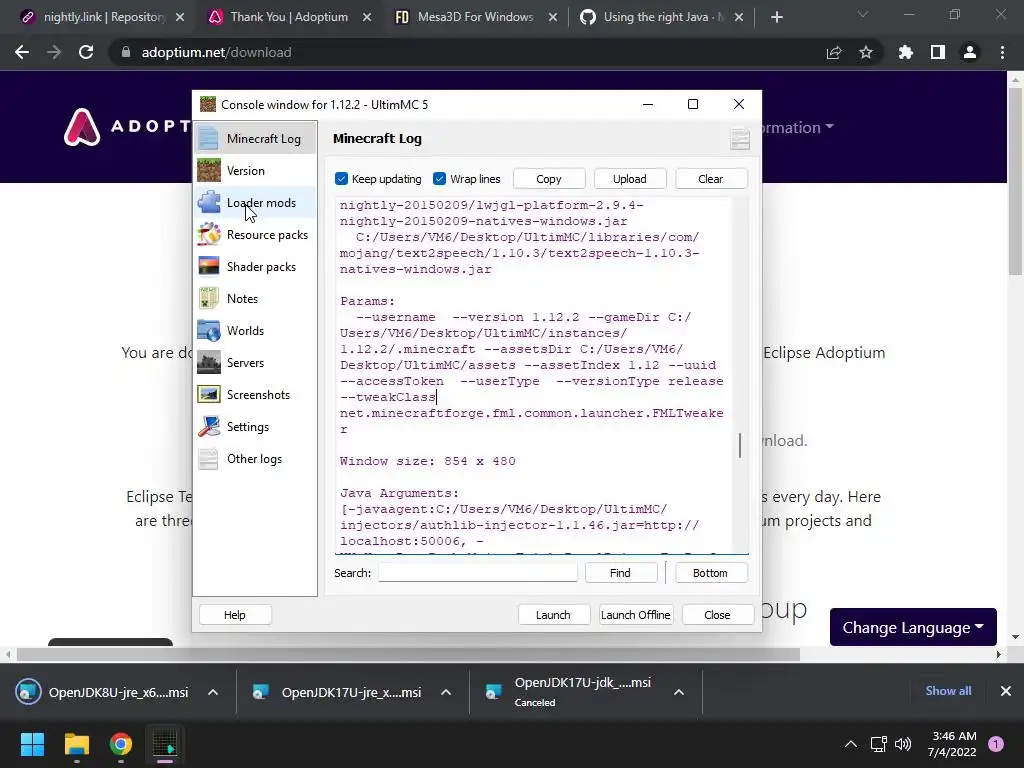Image resolution: width=1024 pixels, height=768 pixels.
Task: Click the Find button
Action: pyautogui.click(x=620, y=573)
